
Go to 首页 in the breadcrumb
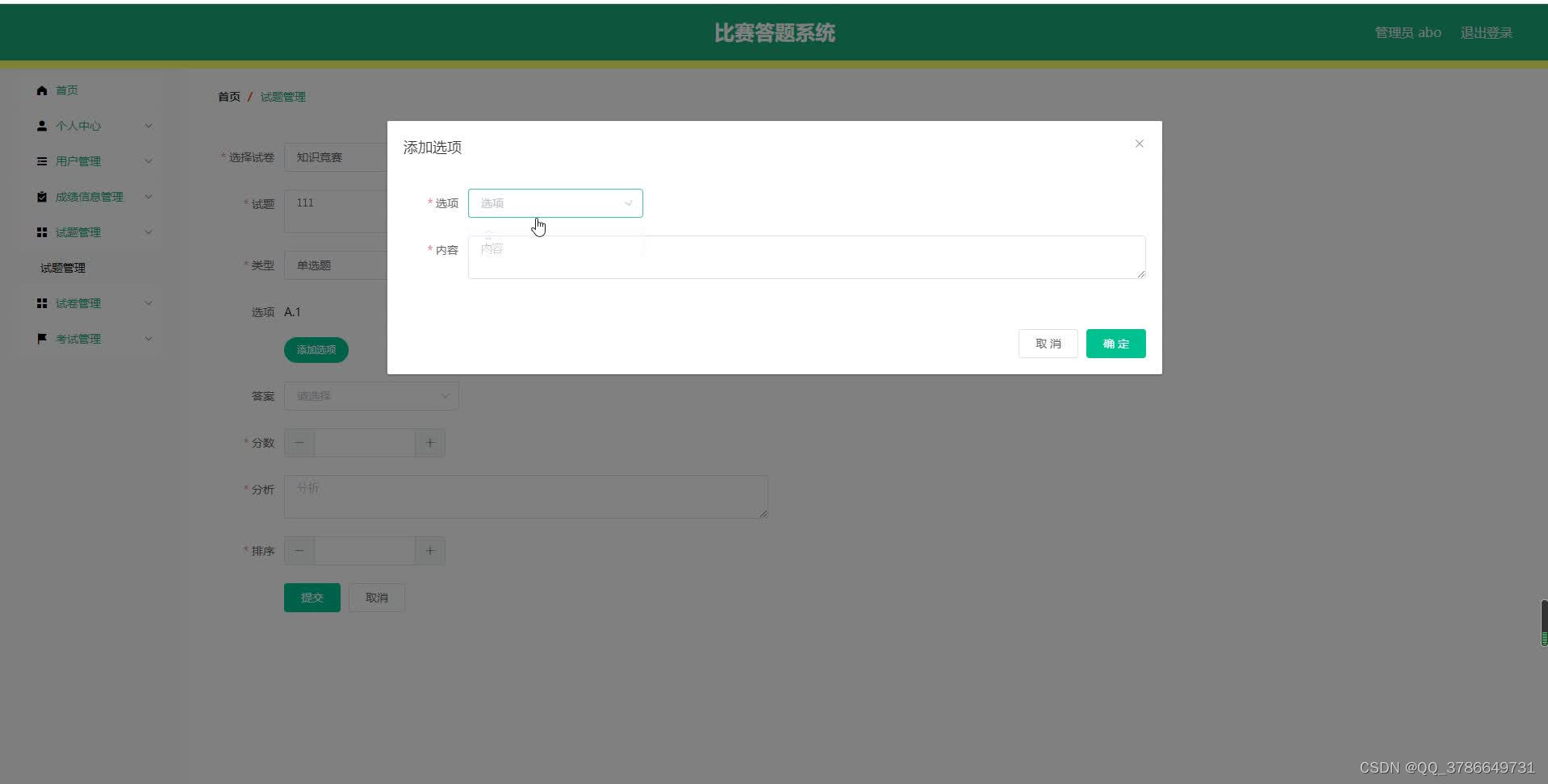(x=229, y=97)
